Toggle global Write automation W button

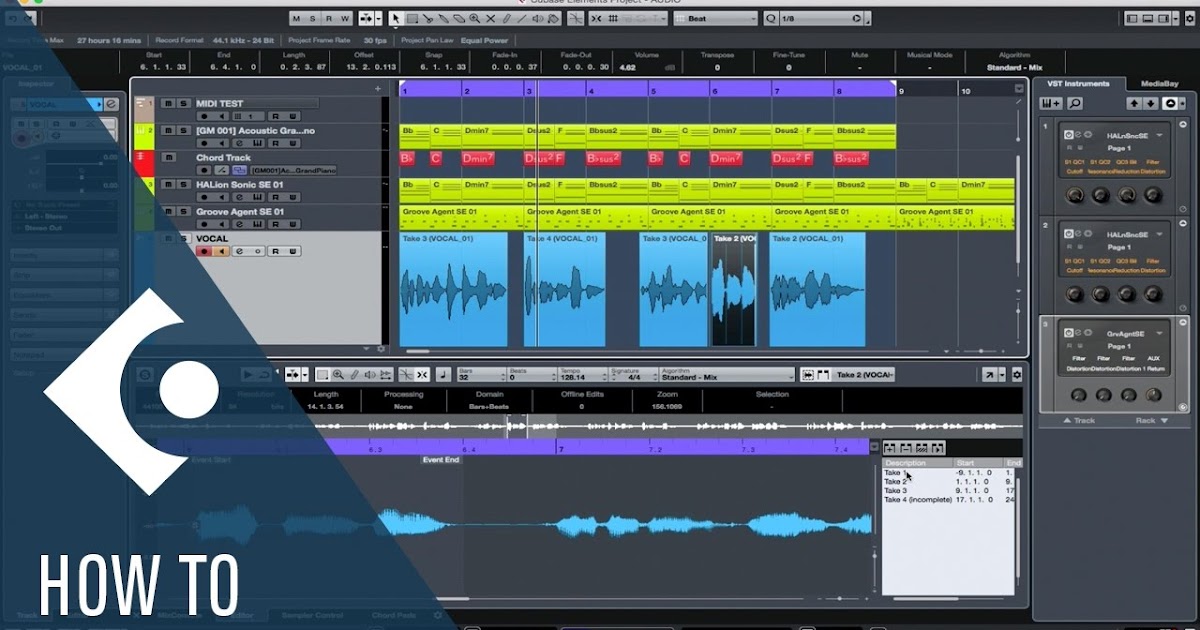point(345,18)
